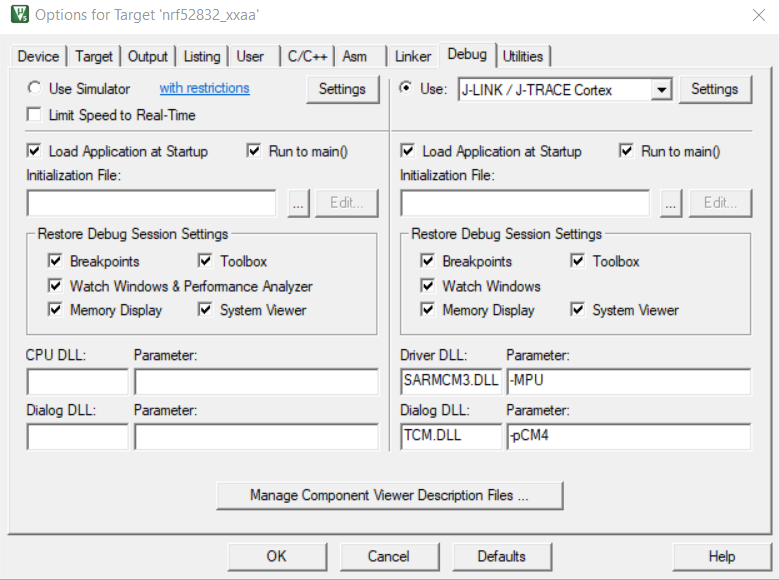Toggle J-LINK Load Application at Startup
The width and height of the screenshot is (779, 580).
tap(407, 151)
